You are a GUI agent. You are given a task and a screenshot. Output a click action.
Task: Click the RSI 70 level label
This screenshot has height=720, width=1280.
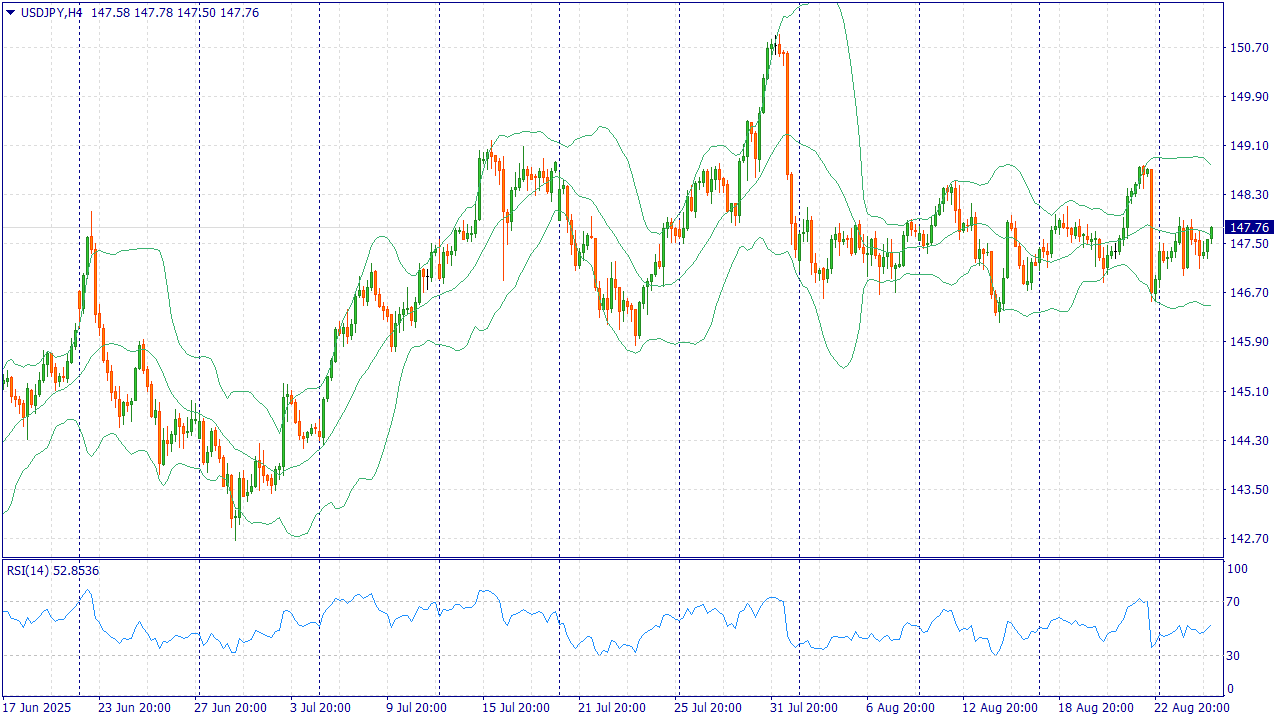point(1234,602)
